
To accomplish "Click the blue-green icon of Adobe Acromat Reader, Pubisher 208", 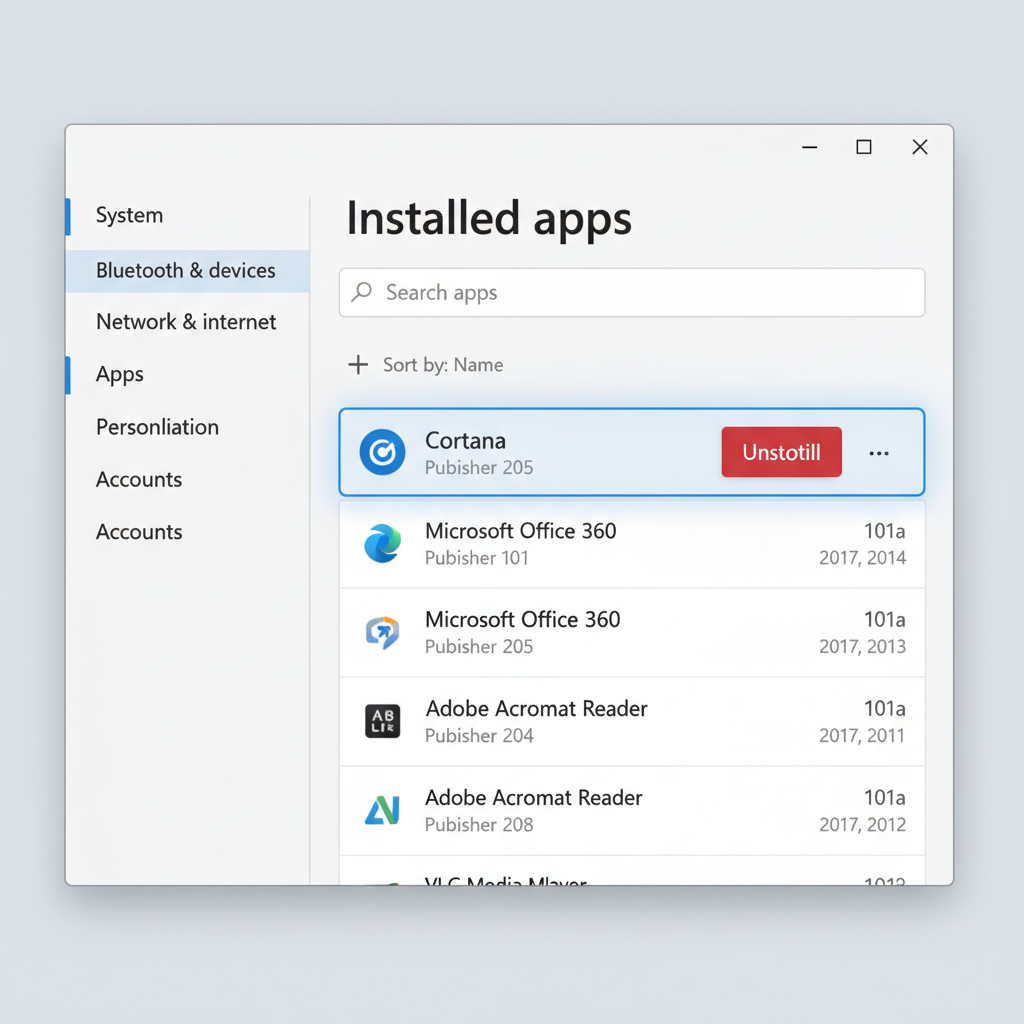I will [x=382, y=810].
